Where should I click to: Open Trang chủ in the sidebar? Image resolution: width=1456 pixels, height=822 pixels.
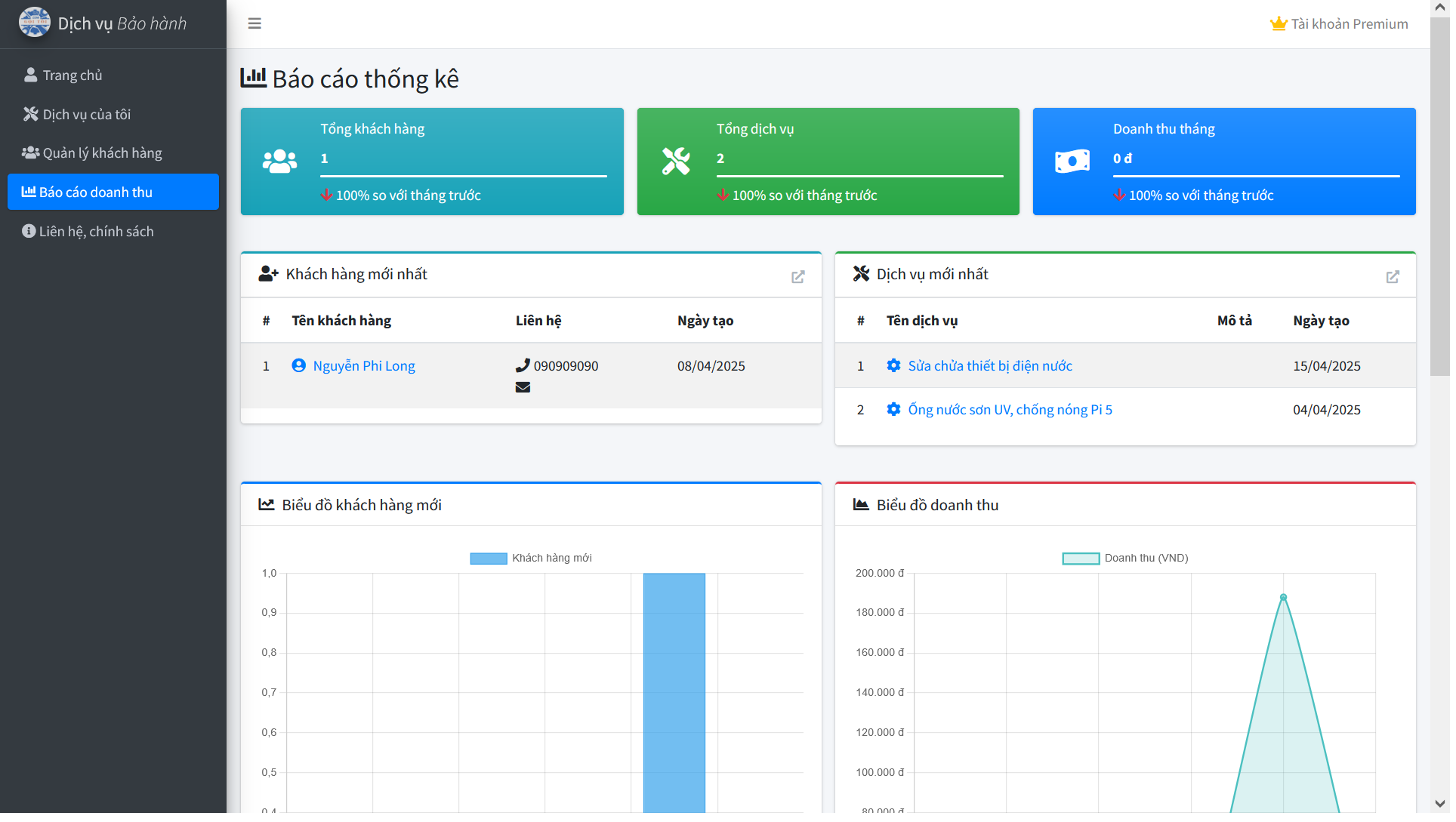(x=72, y=75)
